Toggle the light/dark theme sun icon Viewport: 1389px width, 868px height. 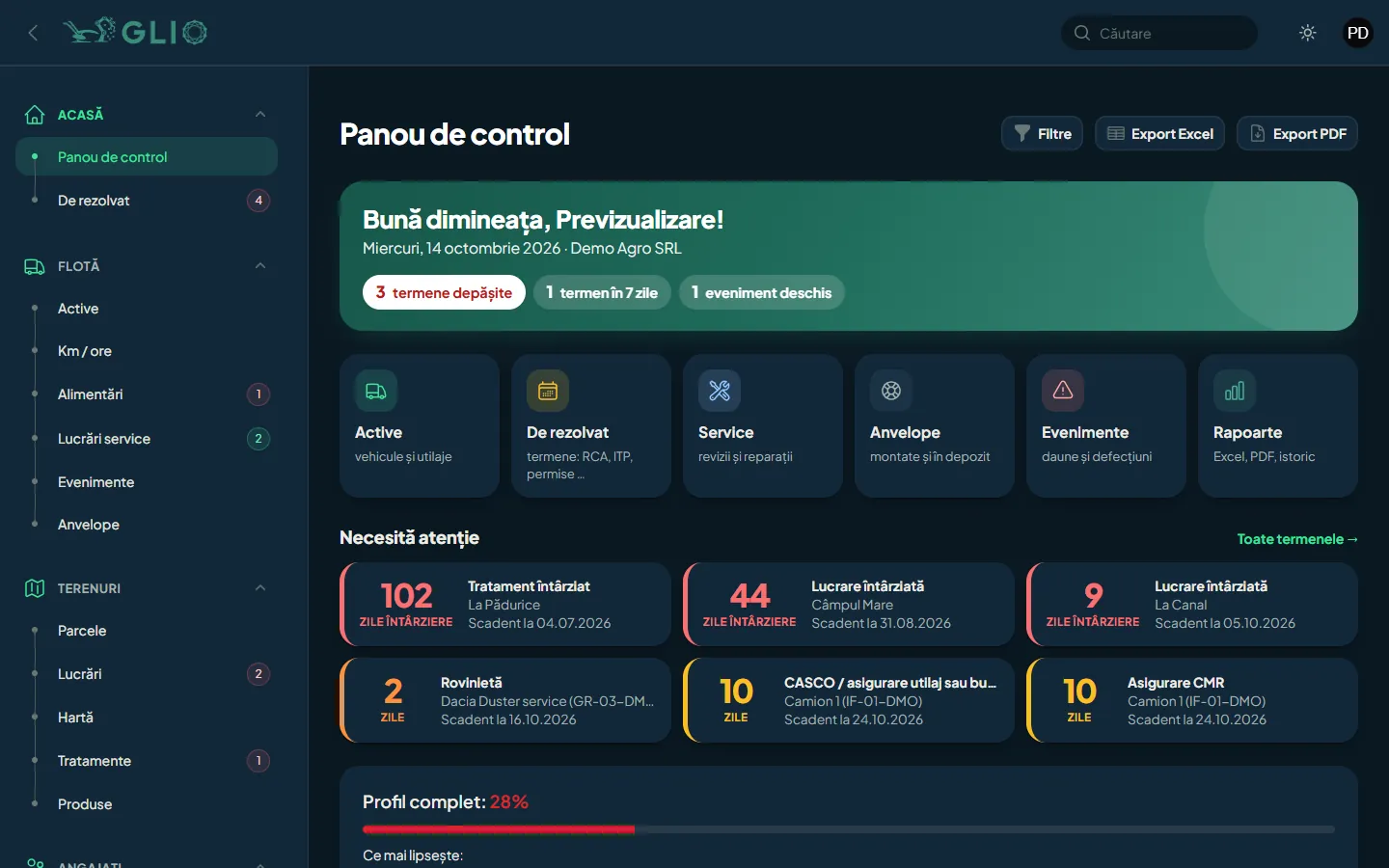point(1308,33)
